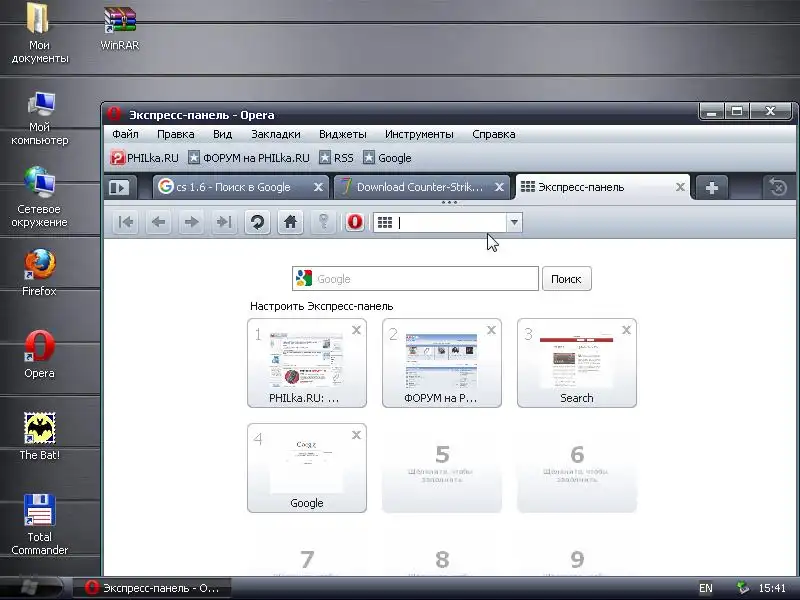The width and height of the screenshot is (800, 600).
Task: Click the EN language indicator in tray
Action: pos(706,588)
